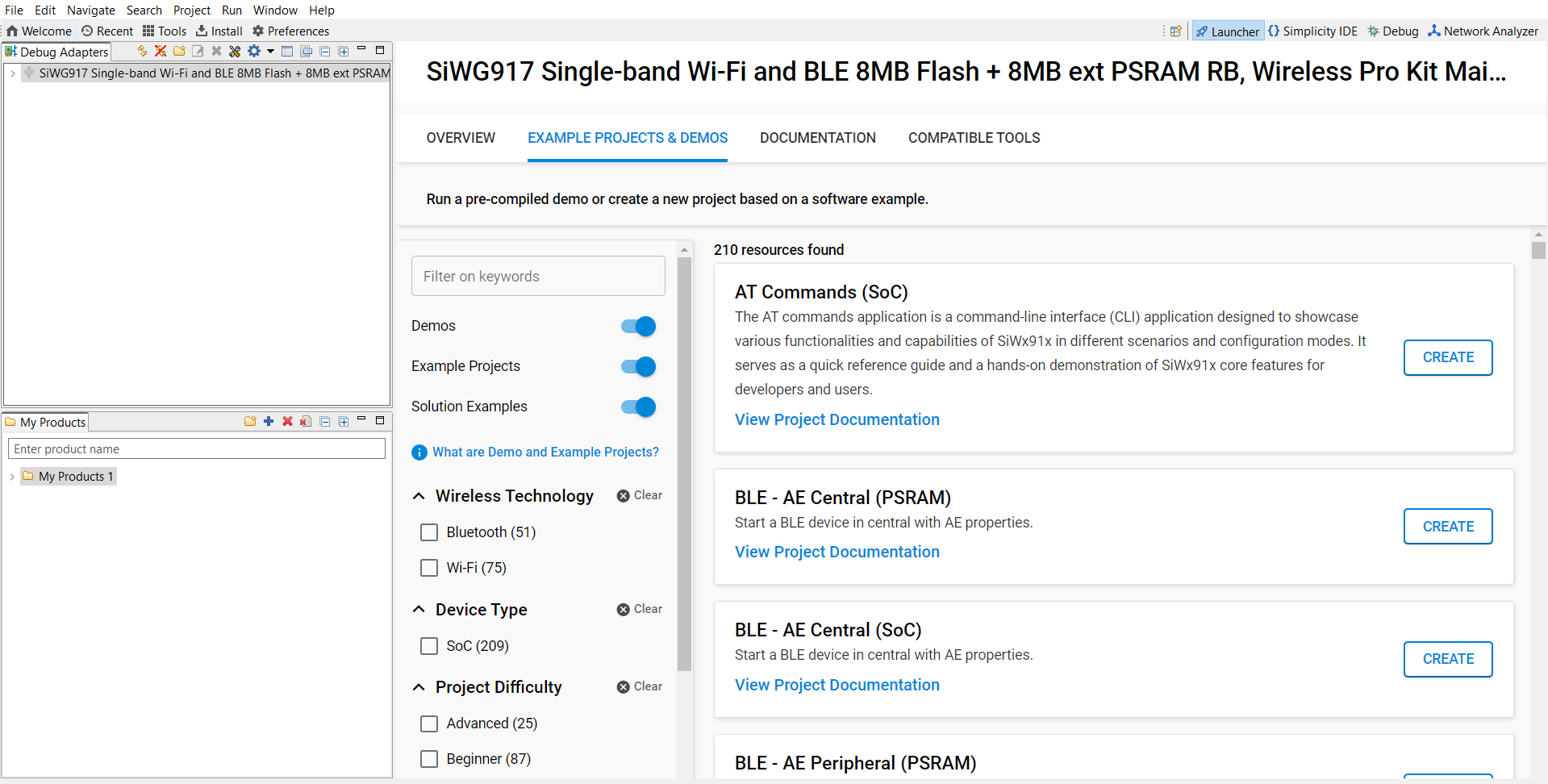1548x784 pixels.
Task: Clear the Device Type filters
Action: coord(640,609)
